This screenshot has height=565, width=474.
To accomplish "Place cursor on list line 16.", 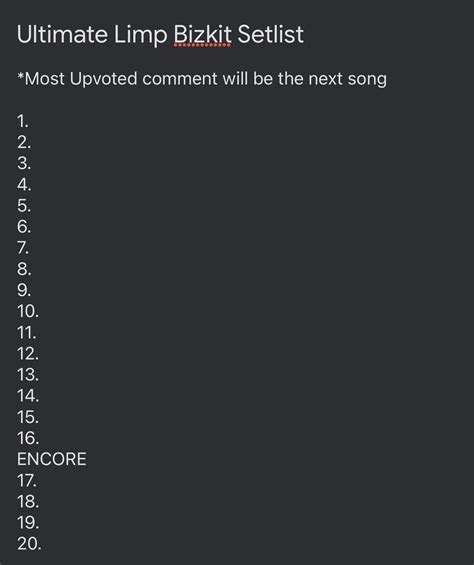I will pos(28,438).
